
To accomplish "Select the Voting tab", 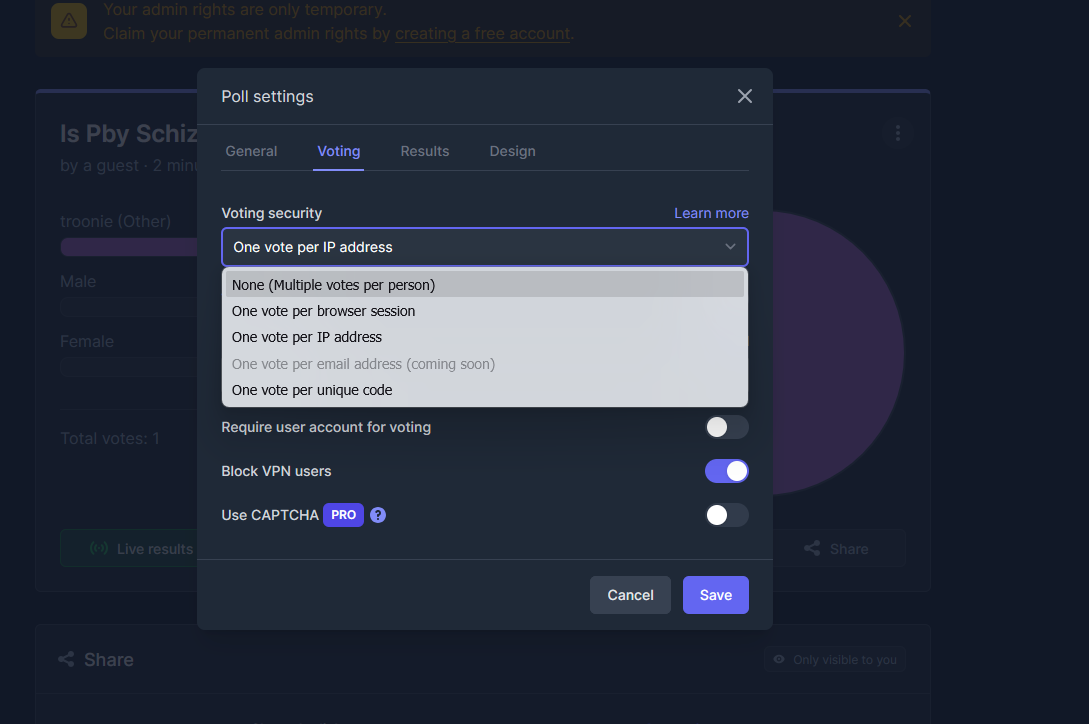I will pos(338,151).
